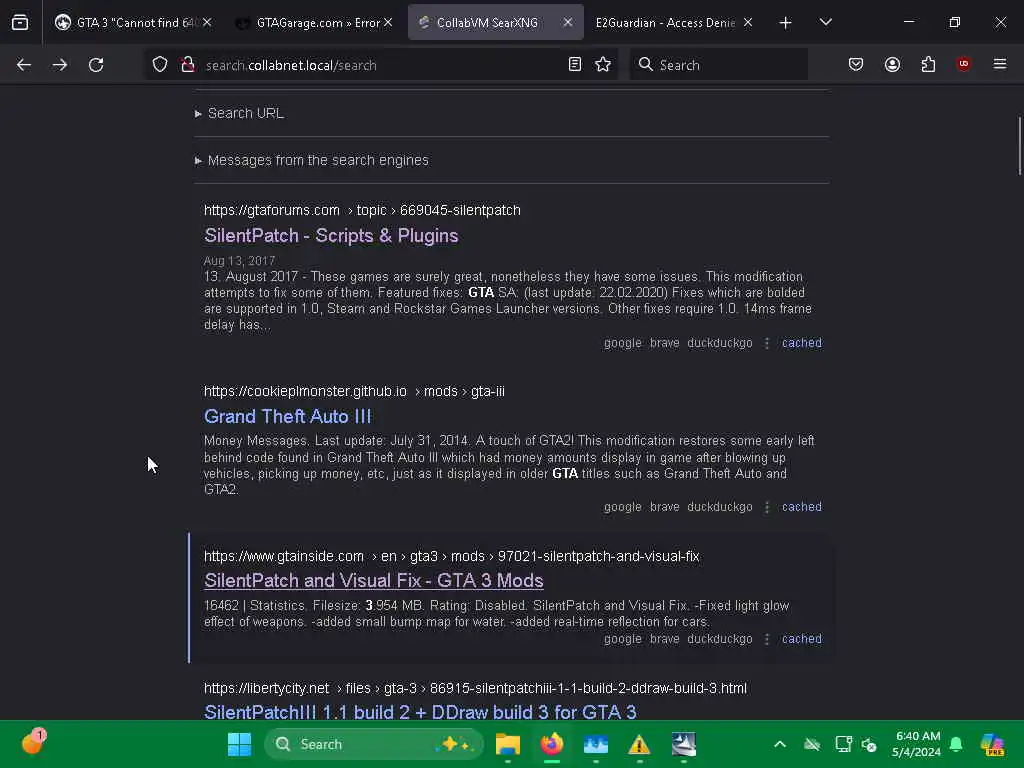
Task: Toggle reader view for this page
Action: [x=575, y=64]
